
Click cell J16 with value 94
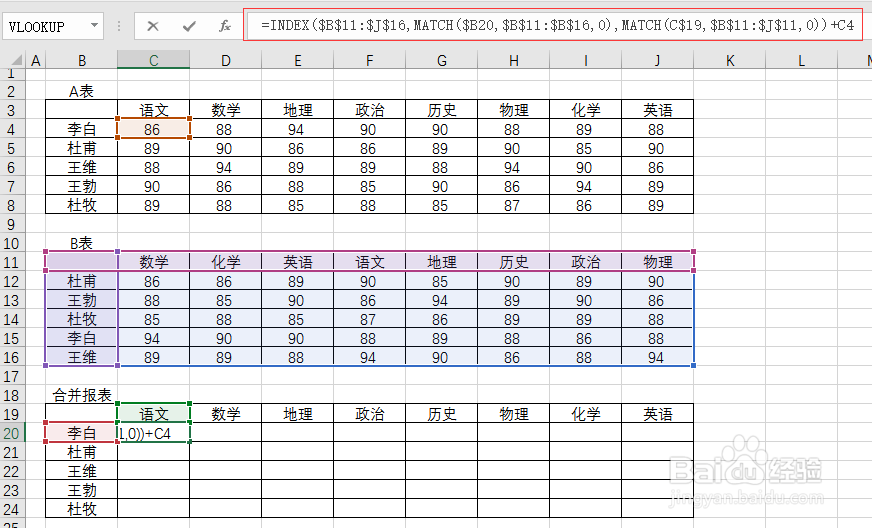coord(657,357)
